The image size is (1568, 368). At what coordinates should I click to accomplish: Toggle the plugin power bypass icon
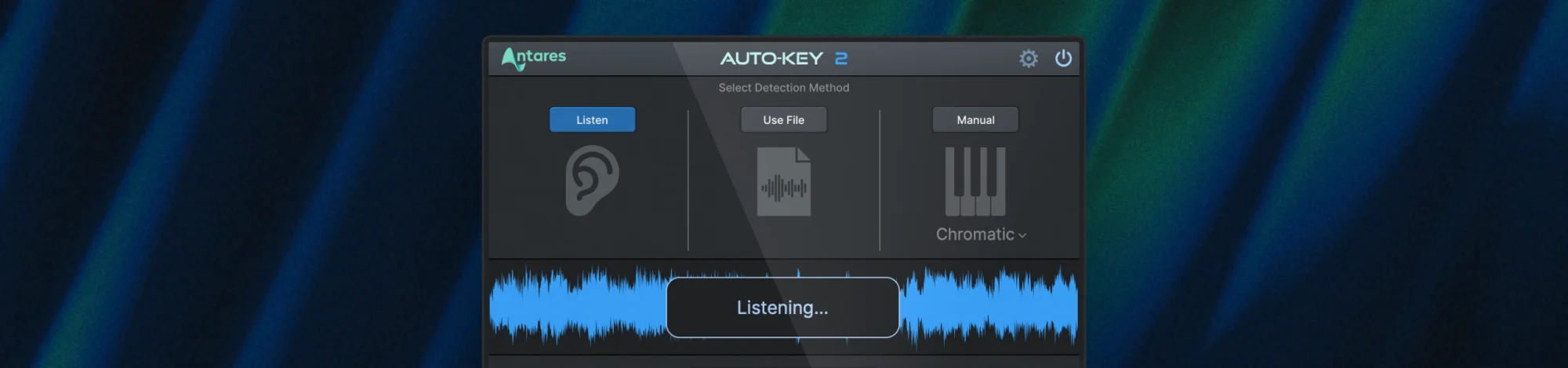point(1063,58)
